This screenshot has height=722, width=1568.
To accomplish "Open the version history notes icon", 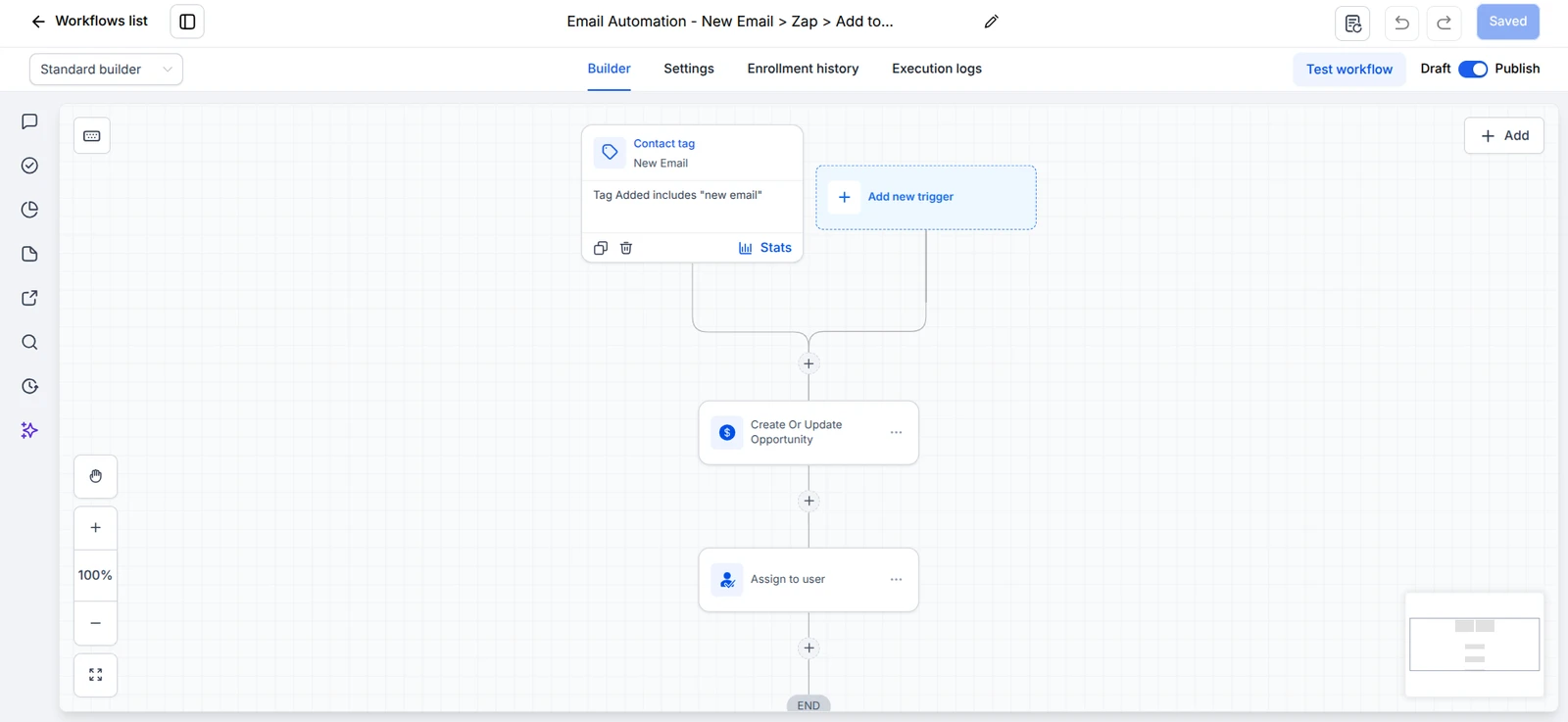I will tap(1352, 23).
